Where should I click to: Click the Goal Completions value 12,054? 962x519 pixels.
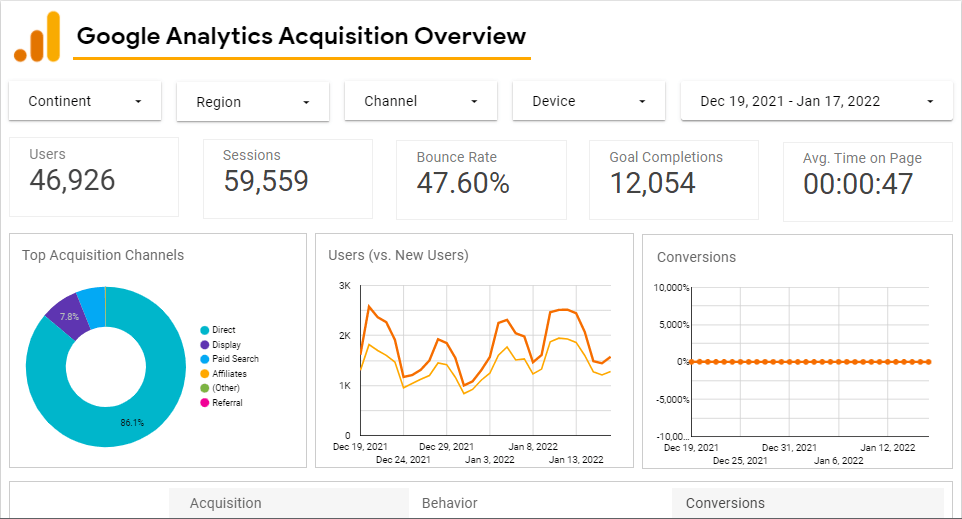pyautogui.click(x=652, y=183)
